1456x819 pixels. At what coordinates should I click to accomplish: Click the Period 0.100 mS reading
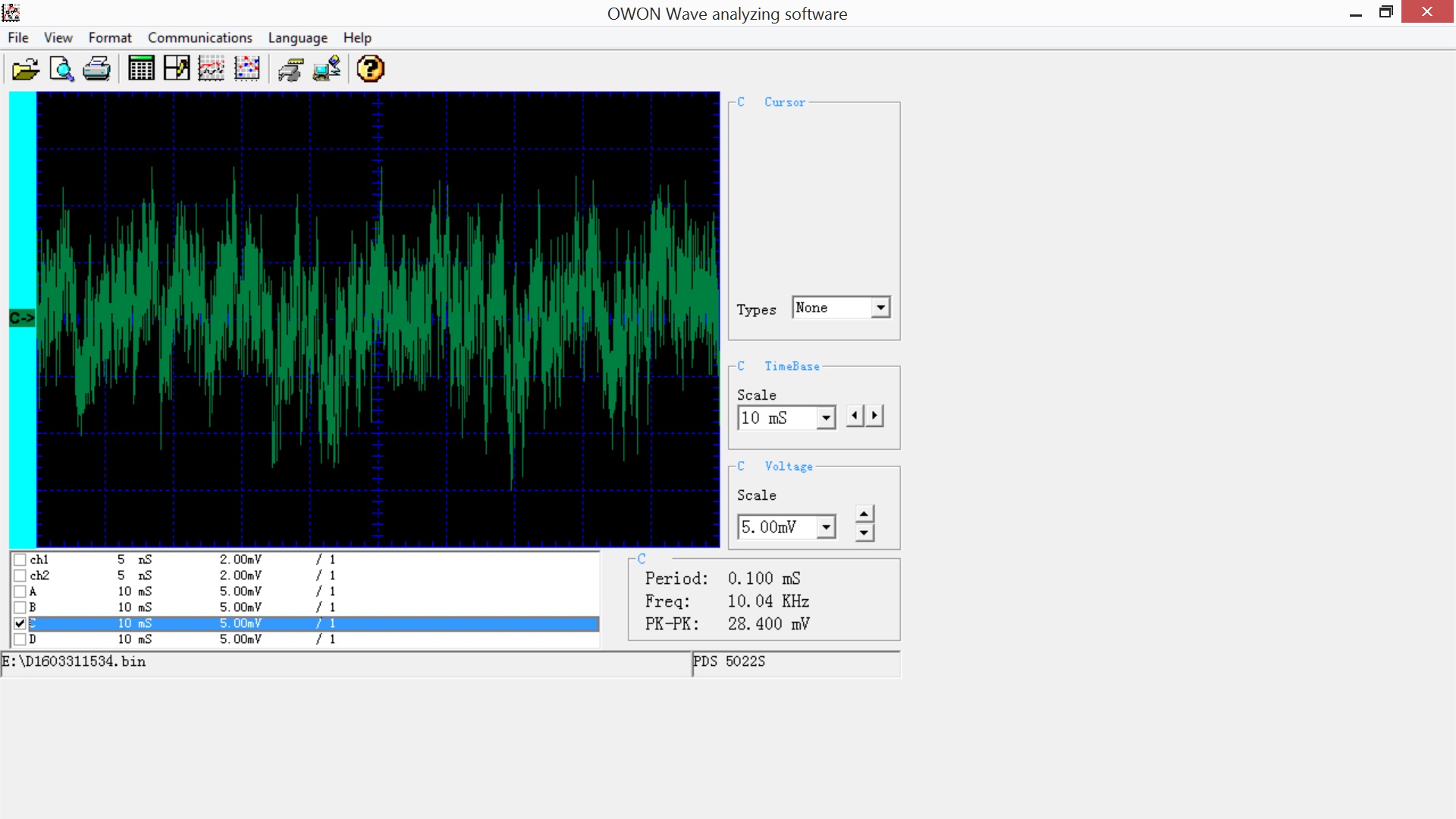(723, 579)
